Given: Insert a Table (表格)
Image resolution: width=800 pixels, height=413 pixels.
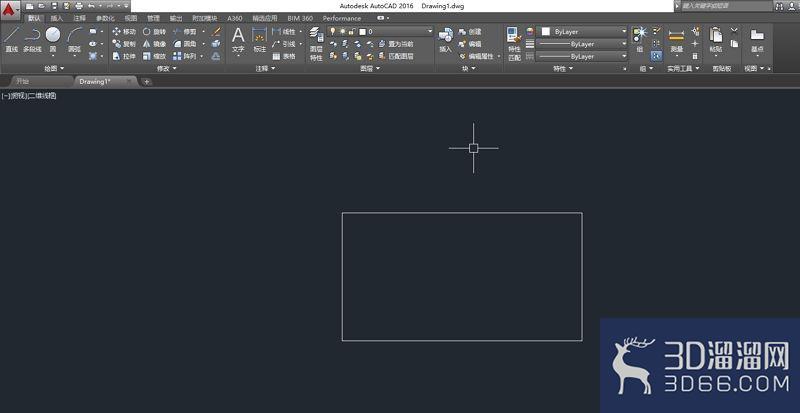Looking at the screenshot, I should coord(284,56).
